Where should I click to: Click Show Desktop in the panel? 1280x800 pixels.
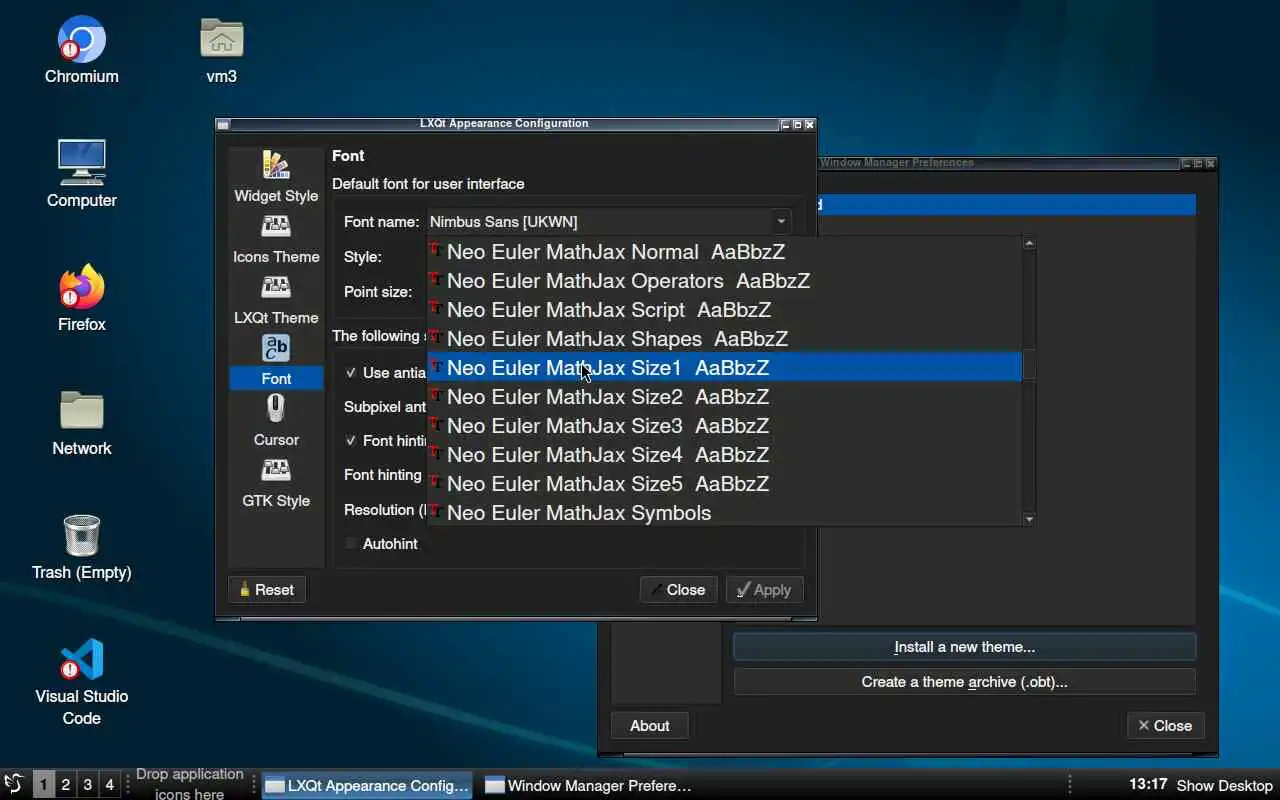pyautogui.click(x=1224, y=785)
